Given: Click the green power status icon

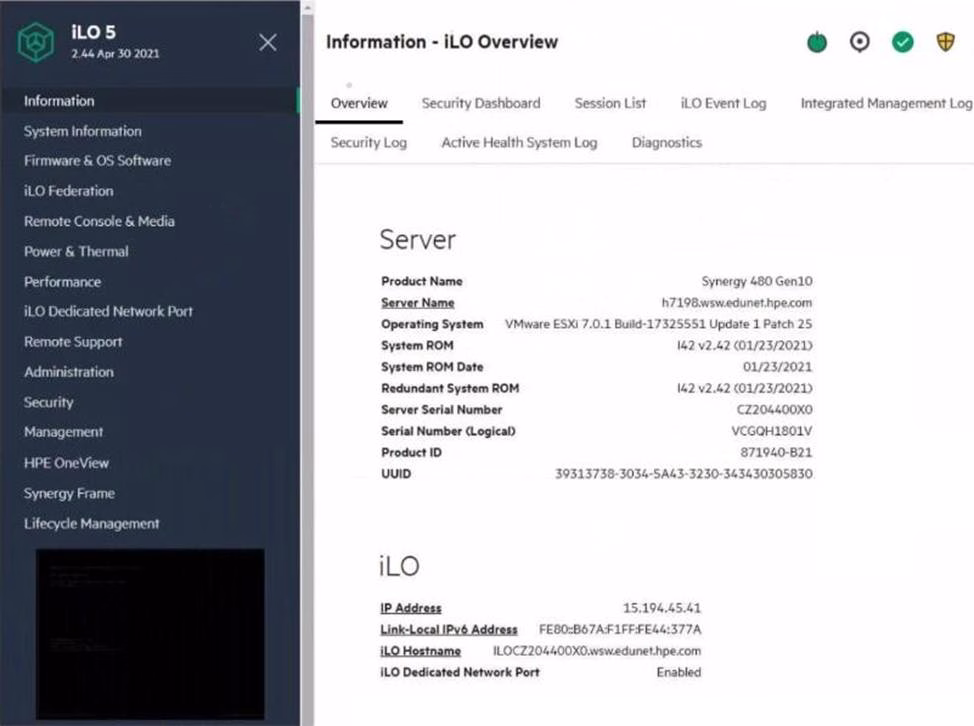Looking at the screenshot, I should [817, 43].
